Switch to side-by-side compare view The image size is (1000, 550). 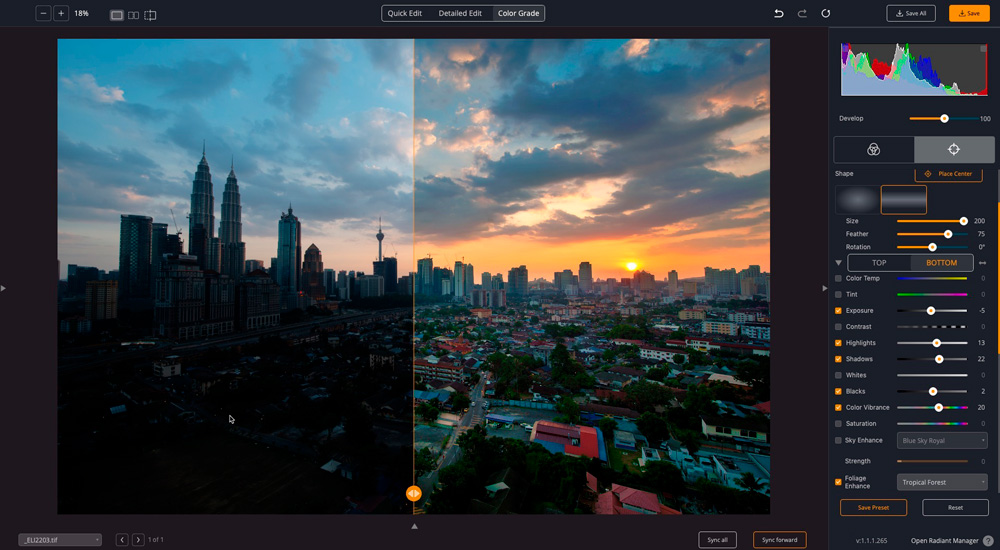pyautogui.click(x=133, y=15)
